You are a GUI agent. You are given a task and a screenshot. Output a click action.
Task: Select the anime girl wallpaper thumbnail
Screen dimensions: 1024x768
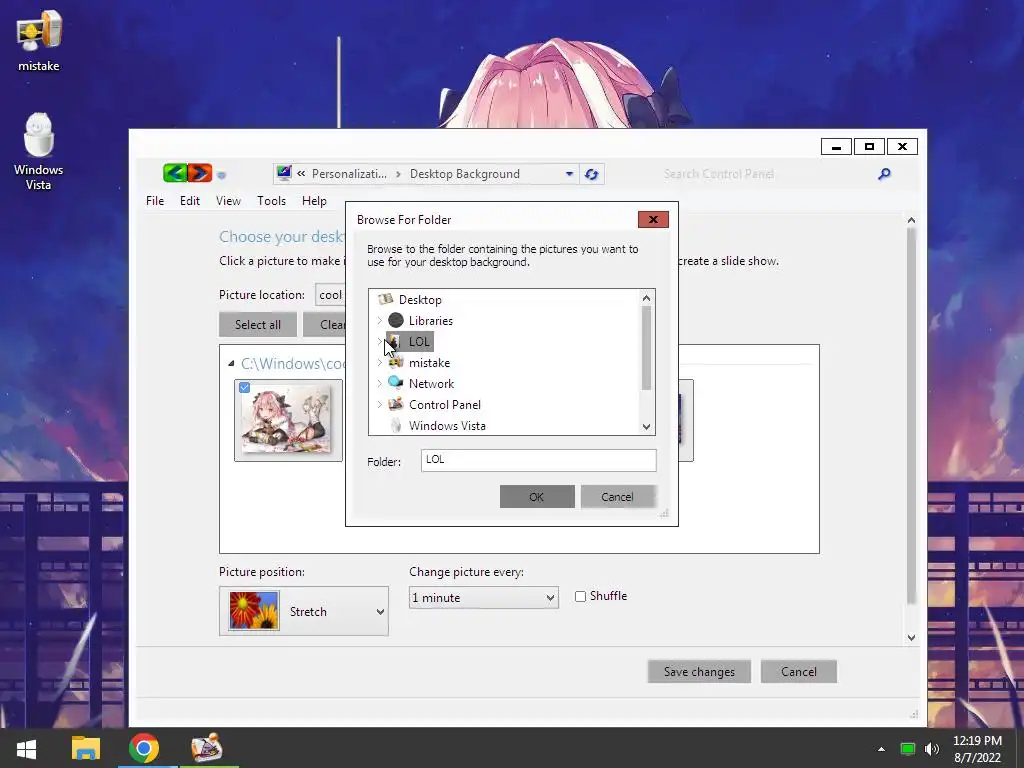coord(289,420)
